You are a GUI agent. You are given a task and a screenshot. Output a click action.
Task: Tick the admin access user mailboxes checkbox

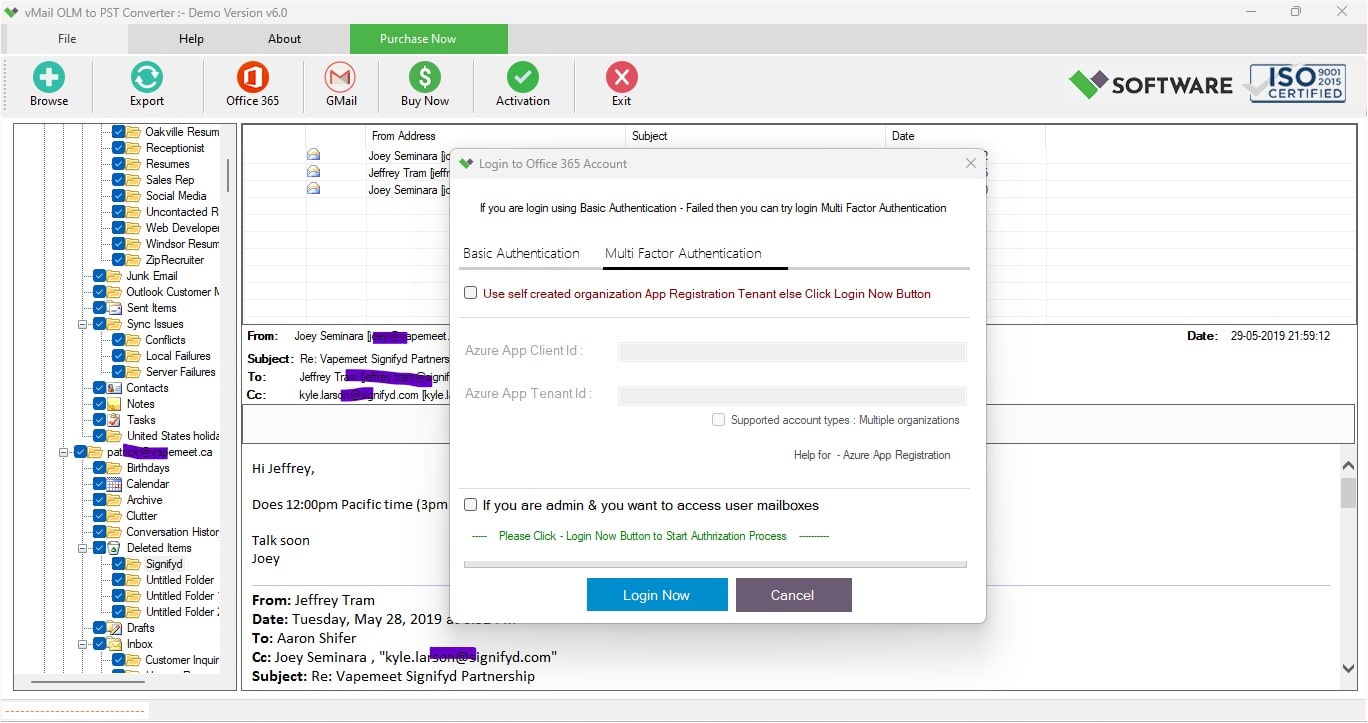click(470, 505)
